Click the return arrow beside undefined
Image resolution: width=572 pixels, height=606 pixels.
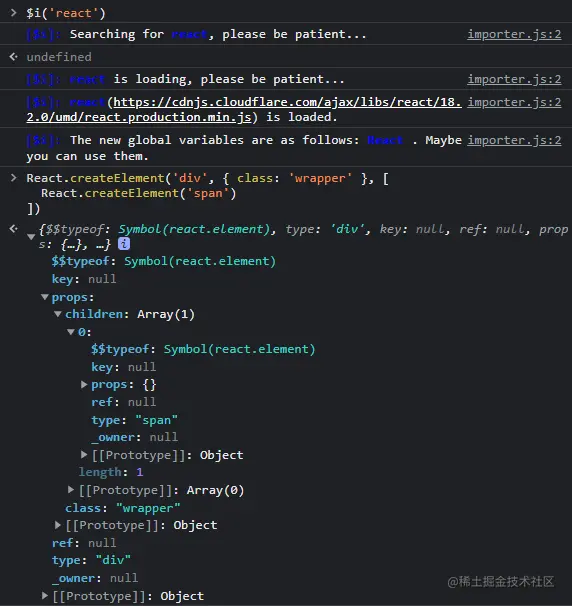(14, 57)
